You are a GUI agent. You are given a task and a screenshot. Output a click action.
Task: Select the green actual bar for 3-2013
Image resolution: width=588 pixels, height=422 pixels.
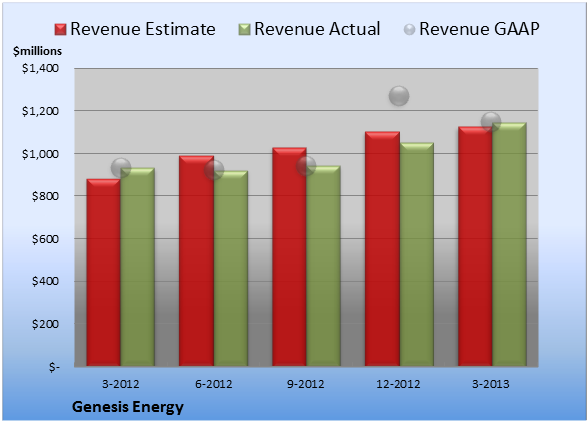[x=509, y=244]
